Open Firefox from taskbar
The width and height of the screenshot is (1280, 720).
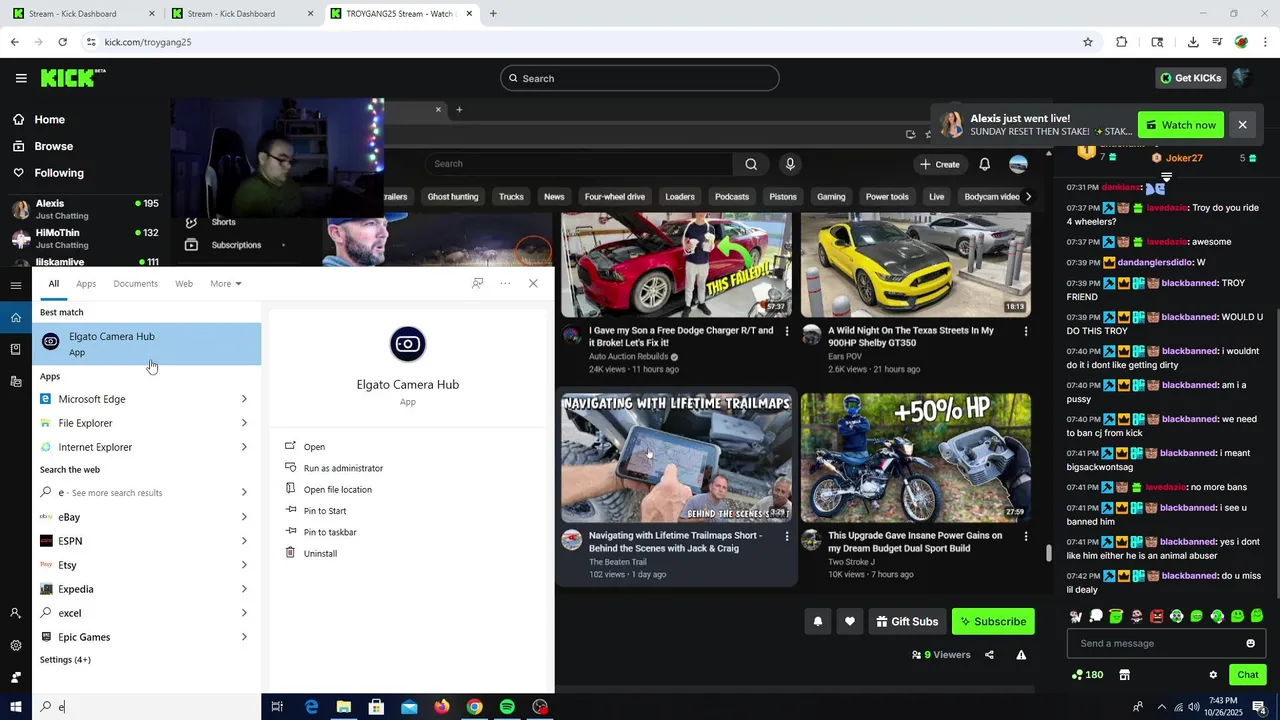pos(442,707)
